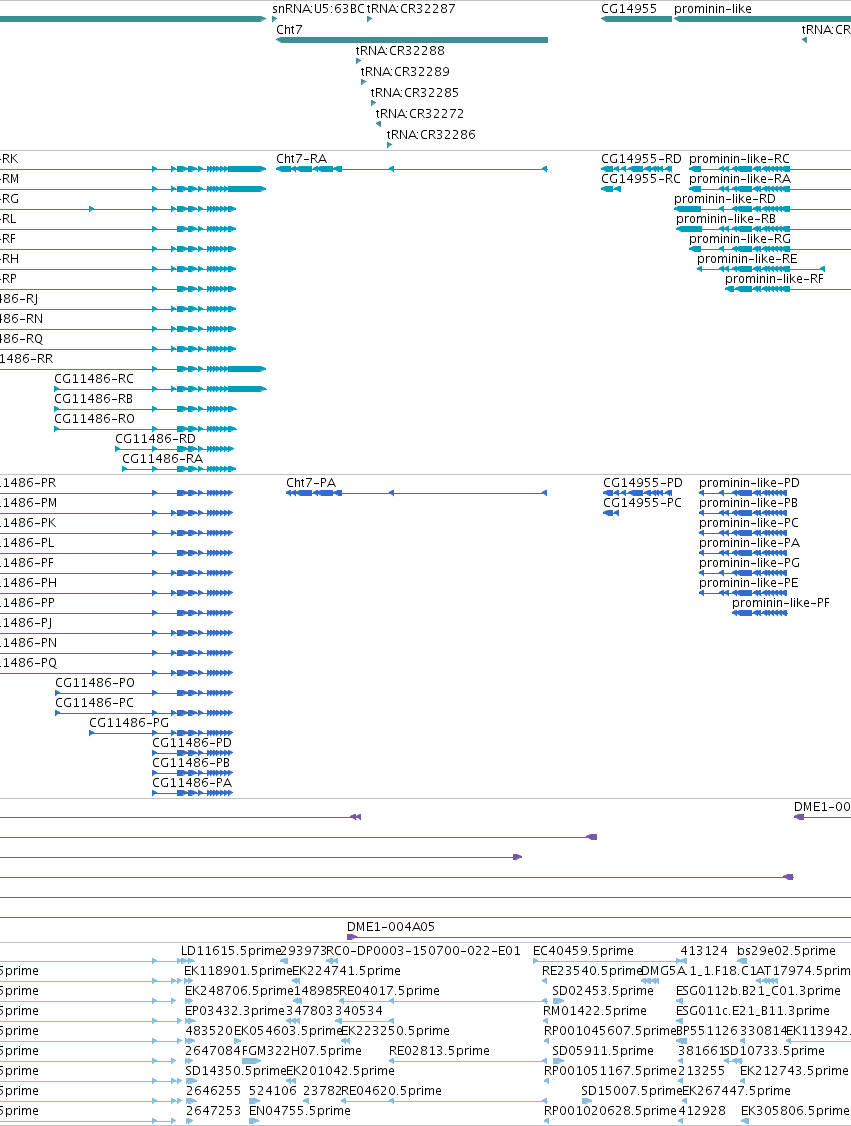Click tRNA:CR32286 label
Screen dimensions: 851x1126
click(x=431, y=134)
